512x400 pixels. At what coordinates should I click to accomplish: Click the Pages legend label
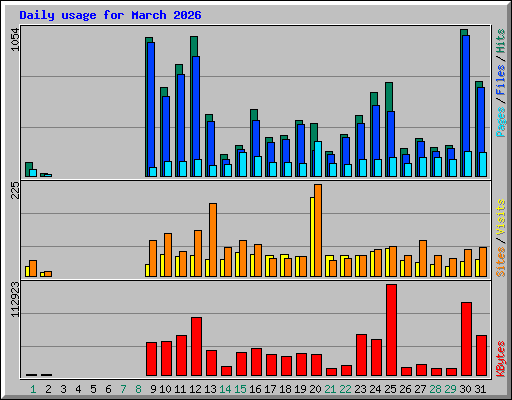(x=500, y=122)
